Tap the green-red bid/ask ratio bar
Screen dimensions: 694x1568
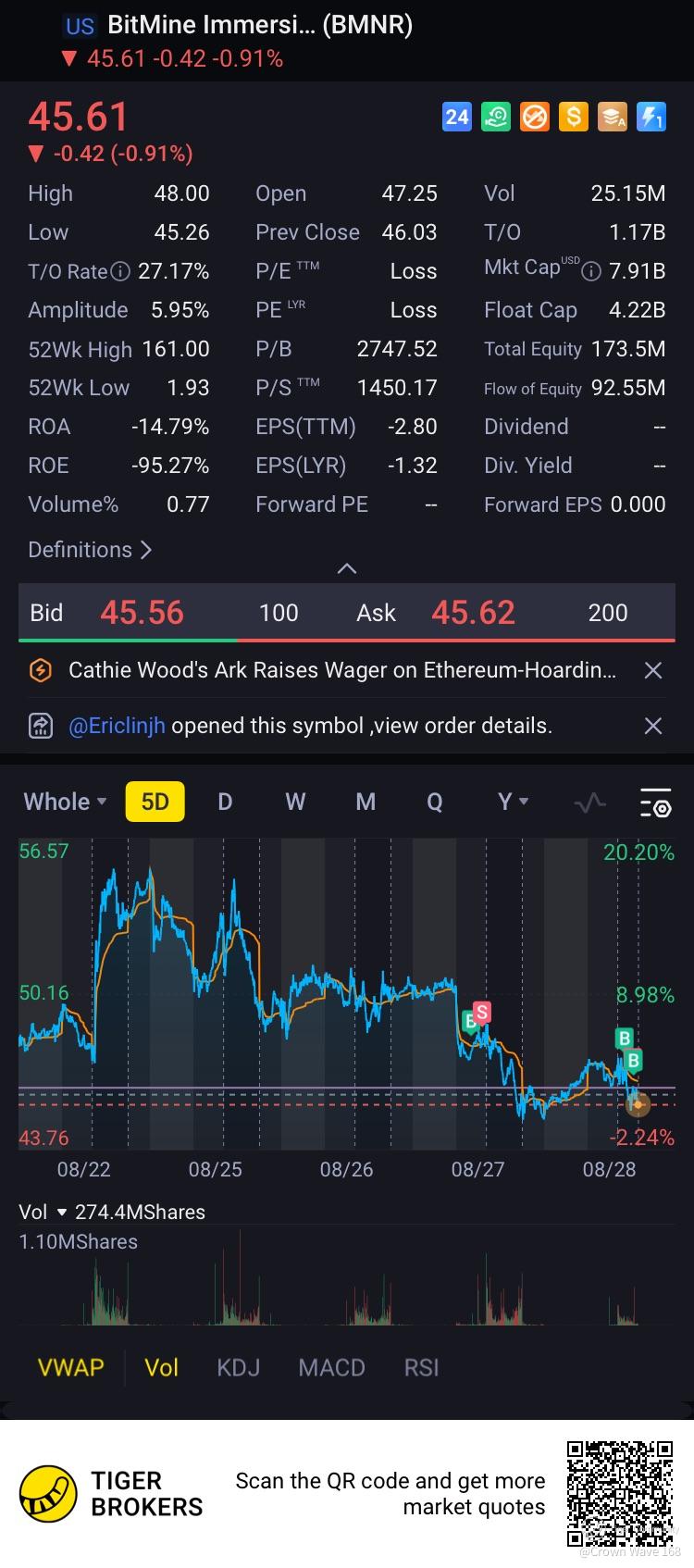pyautogui.click(x=347, y=640)
